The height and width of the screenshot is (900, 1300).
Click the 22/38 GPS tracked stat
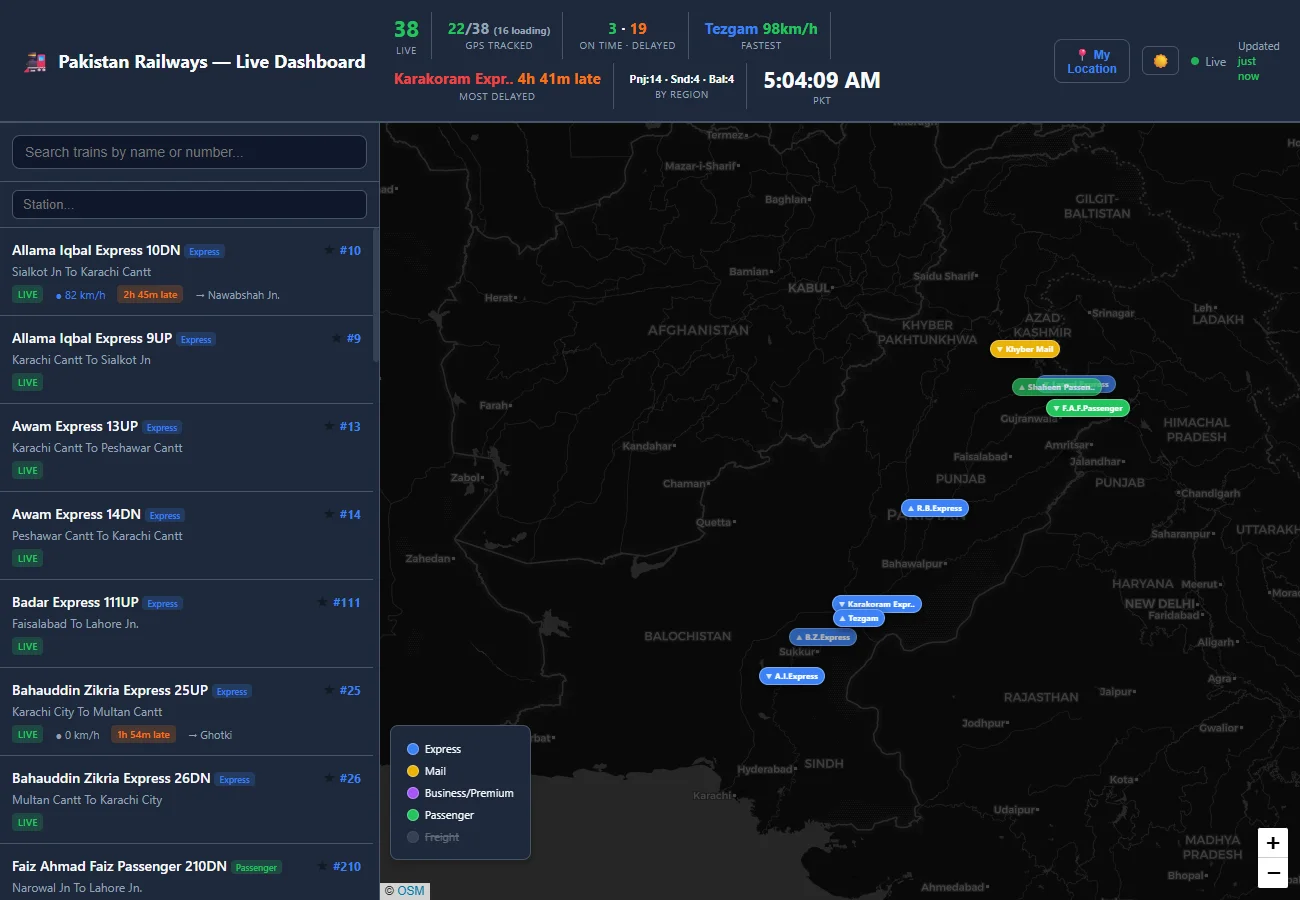coord(499,36)
